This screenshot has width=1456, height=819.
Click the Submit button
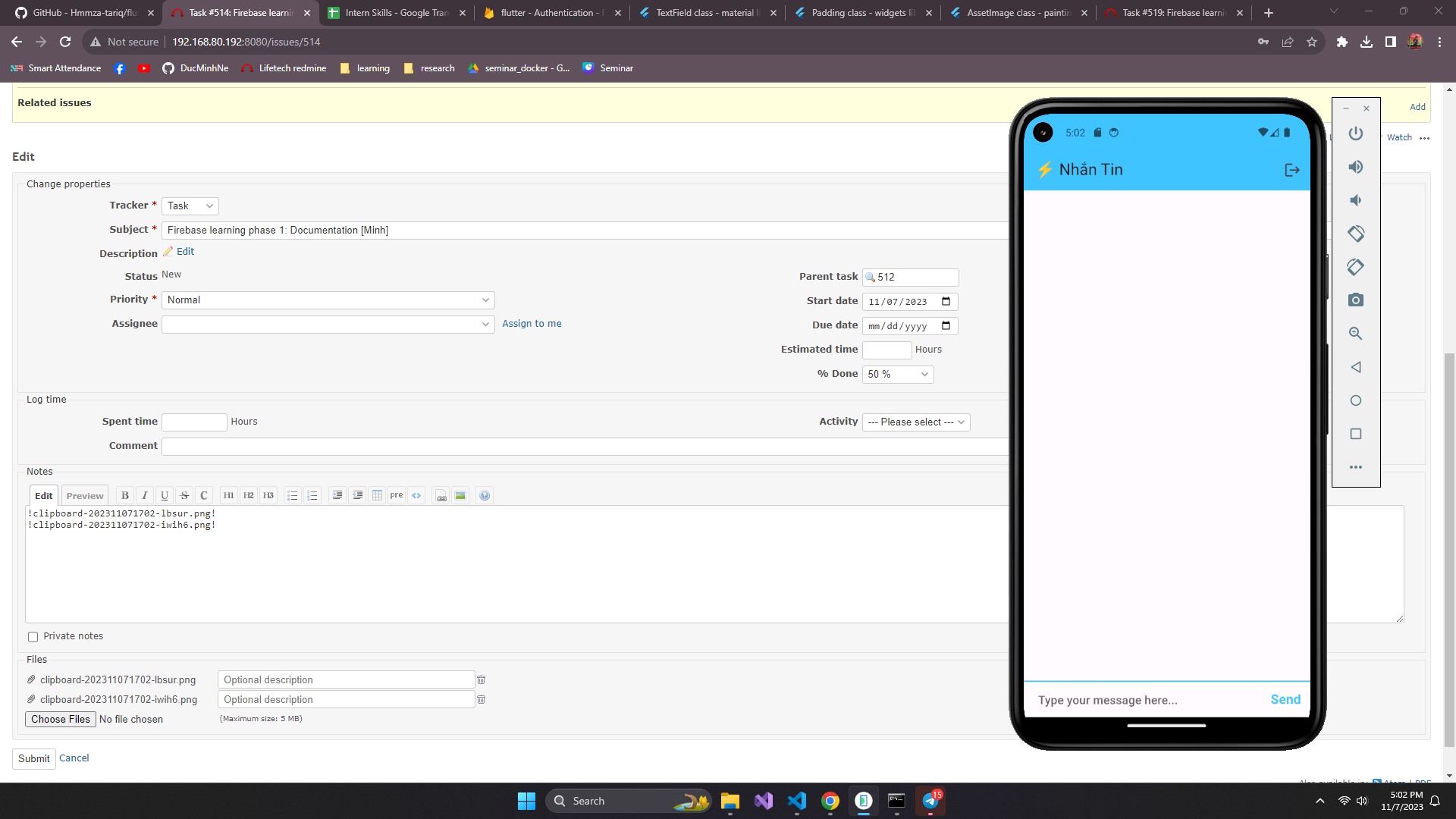(33, 758)
